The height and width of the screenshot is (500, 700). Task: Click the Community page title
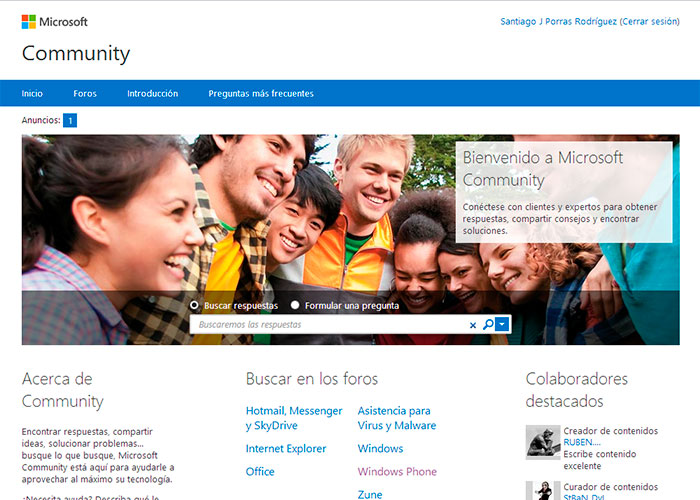[76, 54]
